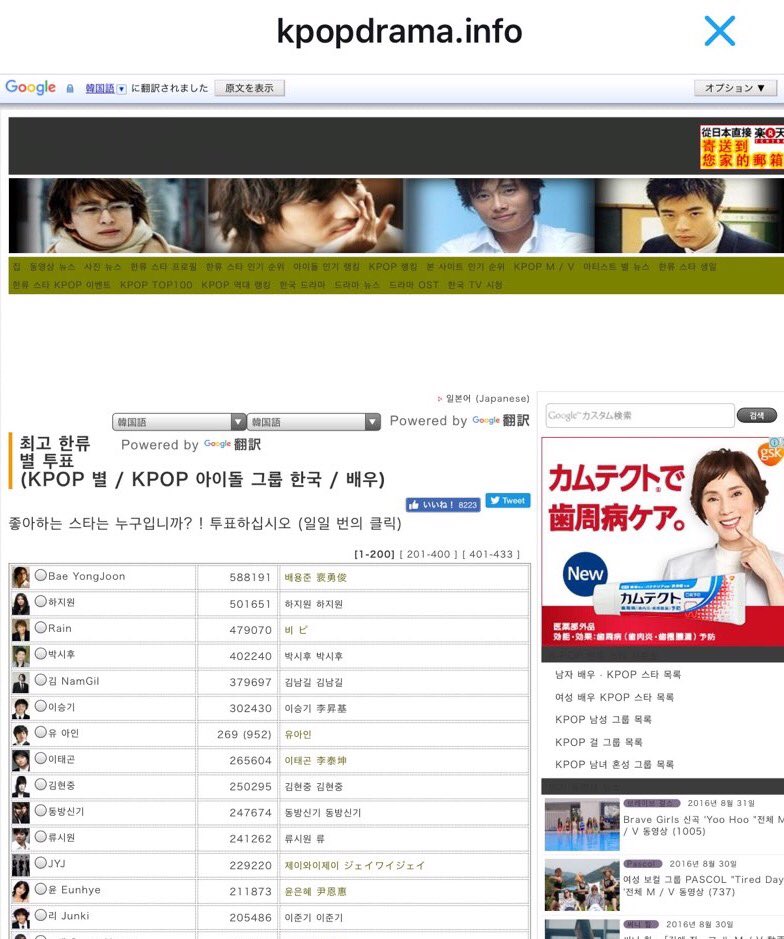Viewport: 784px width, 939px height.
Task: Close the kpopdrama.info browser view
Action: coord(719,31)
